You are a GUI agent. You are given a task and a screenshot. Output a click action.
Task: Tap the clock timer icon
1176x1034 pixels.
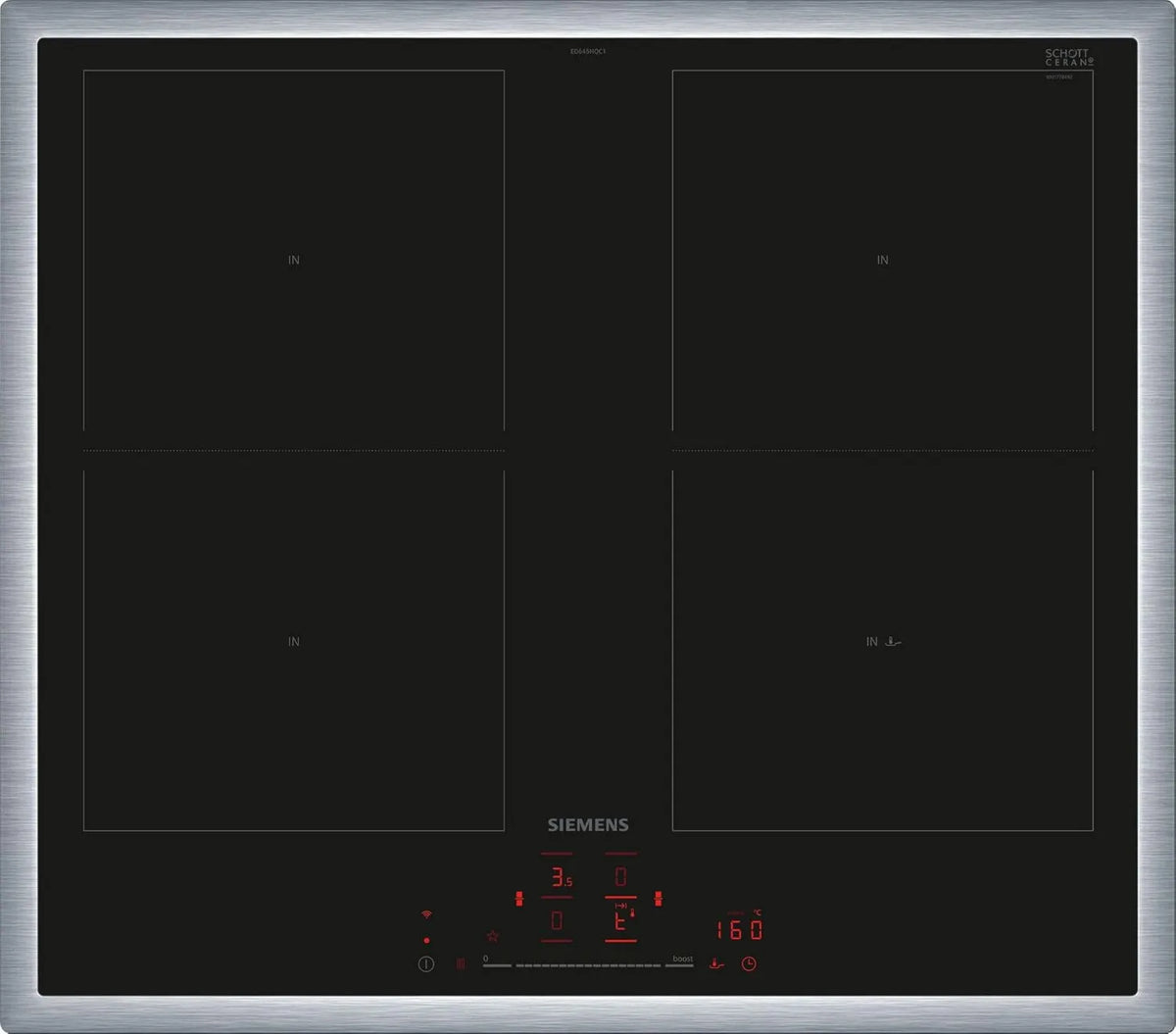[749, 964]
